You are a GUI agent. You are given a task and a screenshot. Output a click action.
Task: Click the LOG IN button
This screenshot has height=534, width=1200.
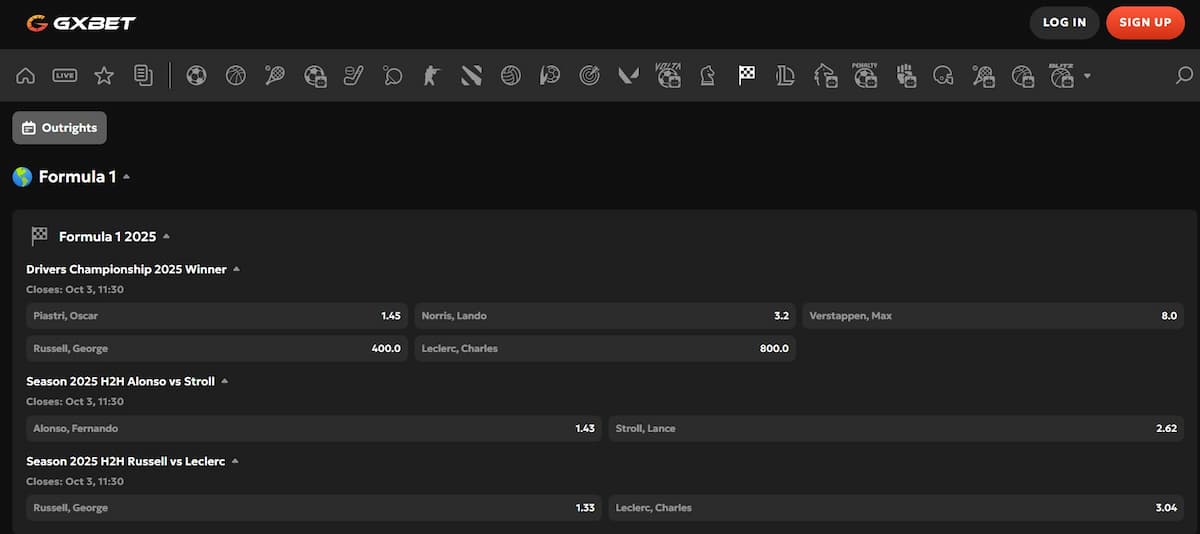tap(1064, 23)
